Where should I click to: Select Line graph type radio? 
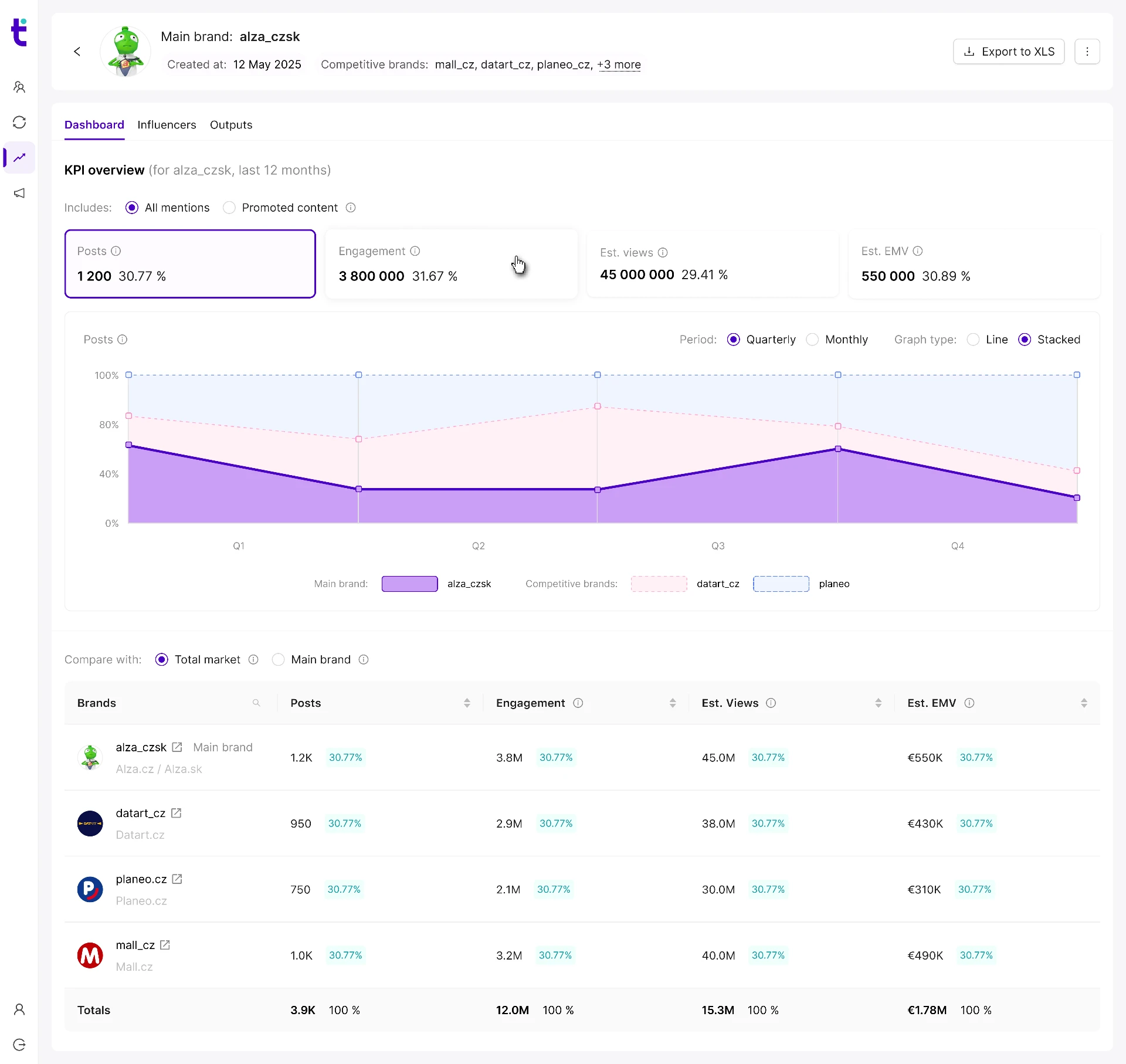(973, 340)
